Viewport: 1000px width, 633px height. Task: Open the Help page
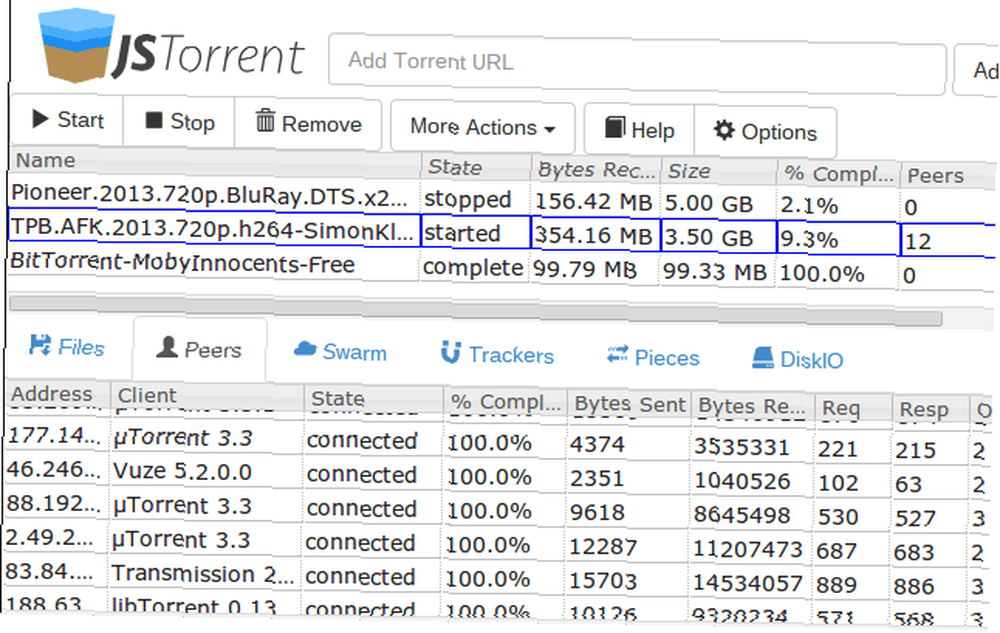coord(639,130)
